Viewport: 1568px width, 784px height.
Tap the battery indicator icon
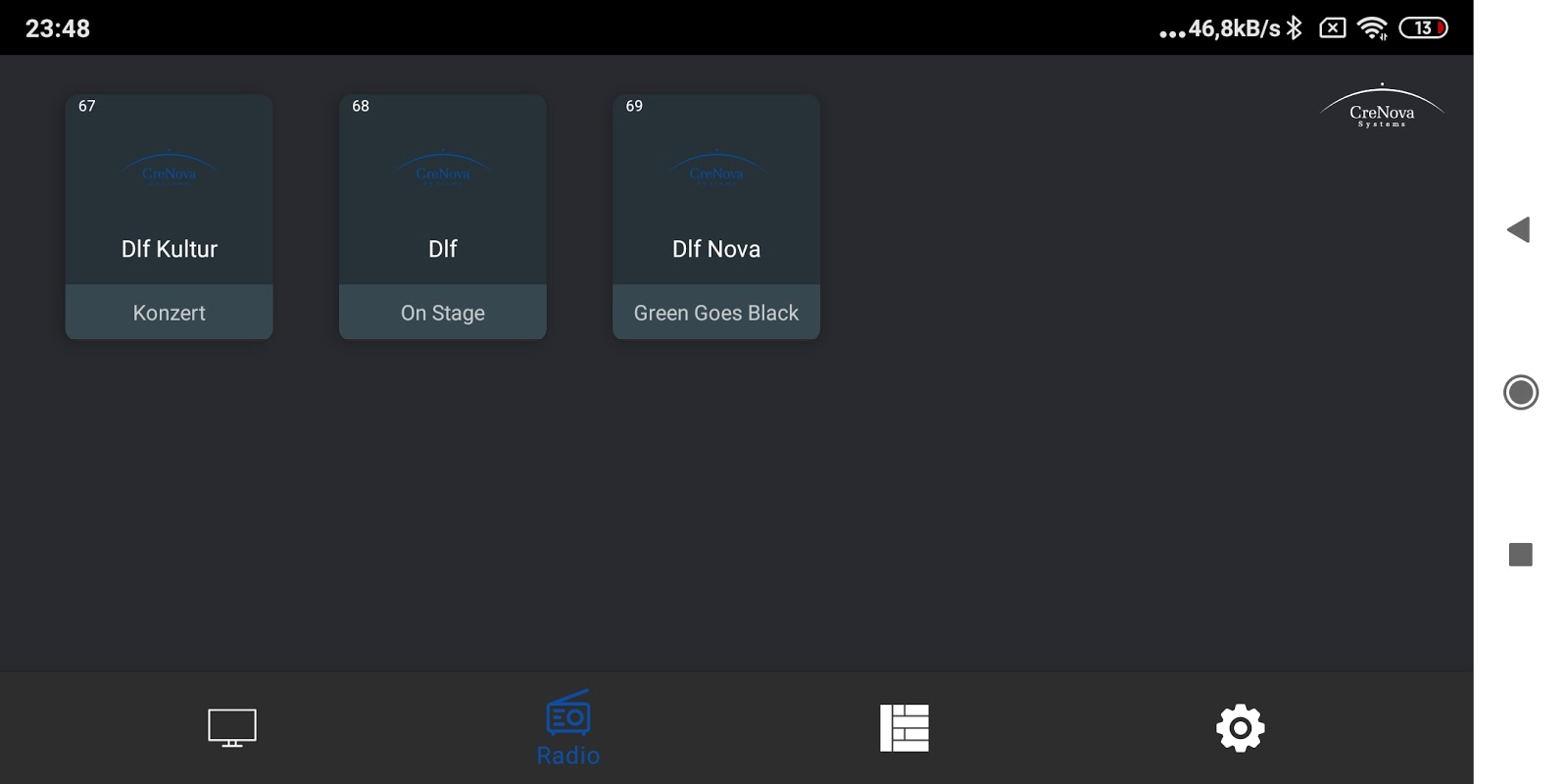[x=1424, y=27]
